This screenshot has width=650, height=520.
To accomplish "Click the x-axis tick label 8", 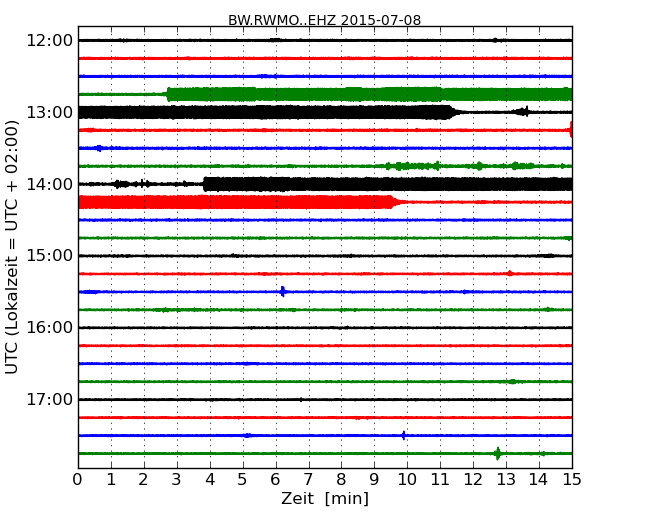I will (x=341, y=479).
